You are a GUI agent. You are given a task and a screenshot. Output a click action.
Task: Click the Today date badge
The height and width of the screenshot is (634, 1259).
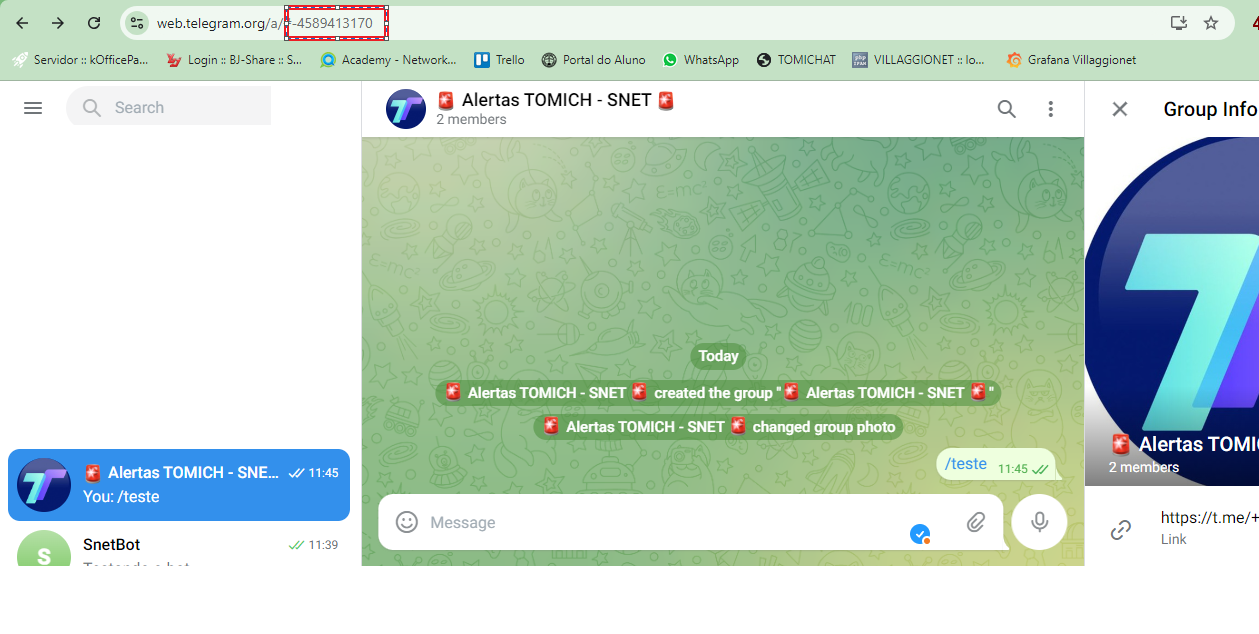(718, 356)
